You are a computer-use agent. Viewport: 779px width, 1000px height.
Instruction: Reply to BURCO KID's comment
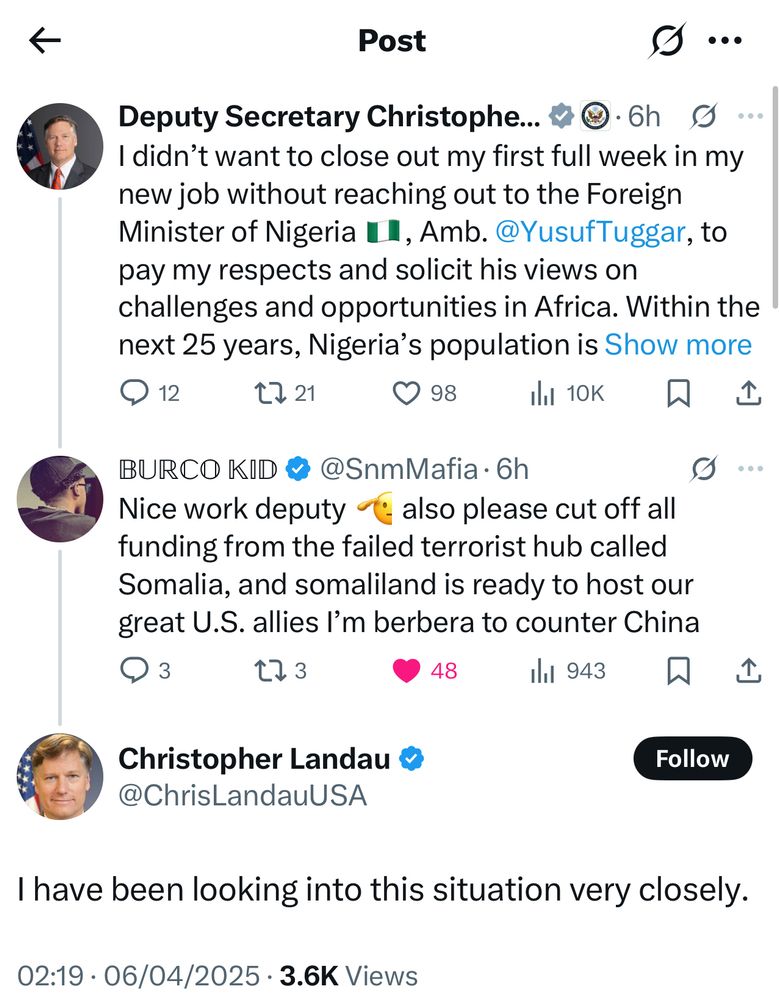[x=135, y=671]
